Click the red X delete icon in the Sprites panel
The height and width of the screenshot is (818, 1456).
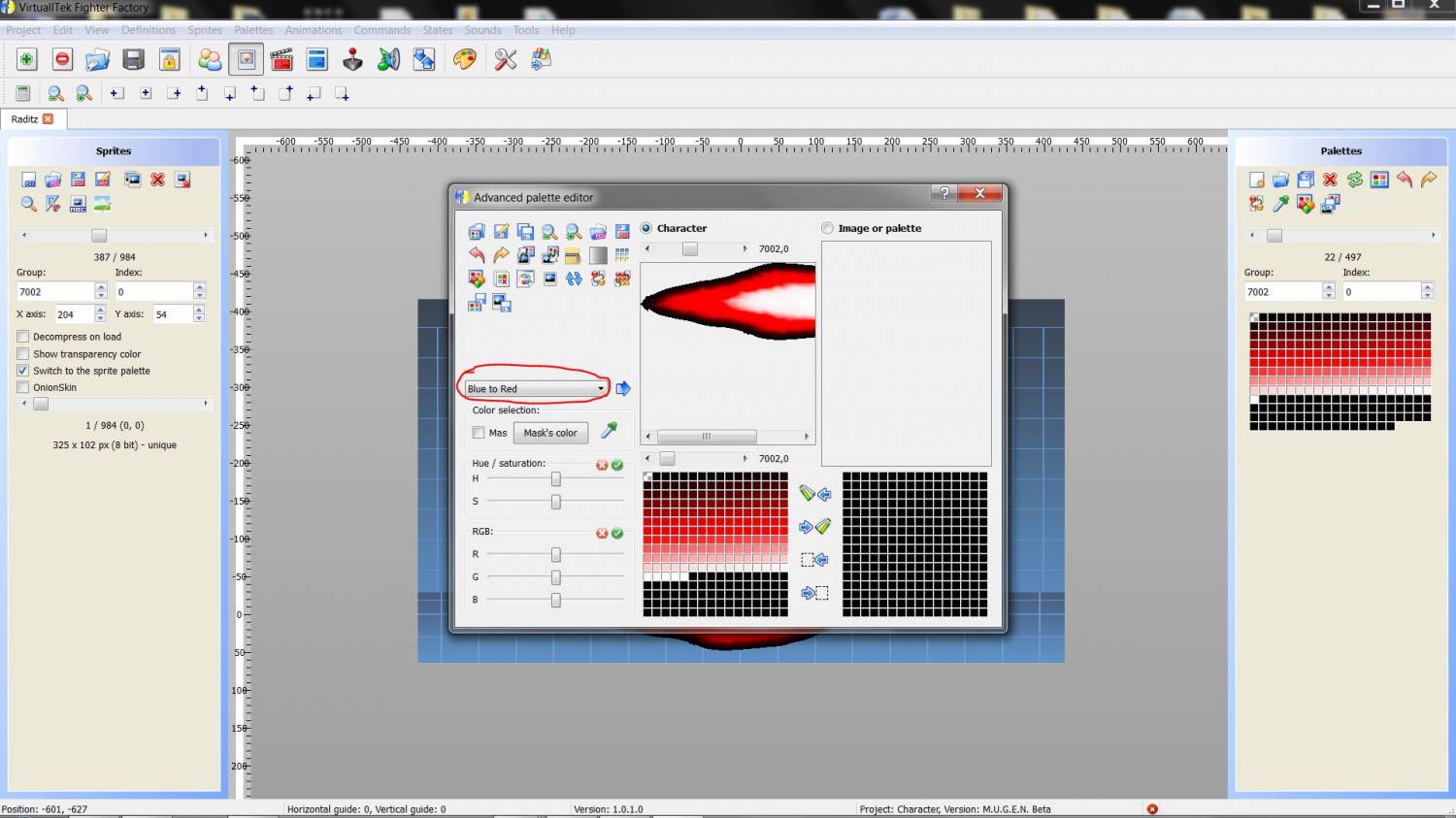[x=157, y=180]
